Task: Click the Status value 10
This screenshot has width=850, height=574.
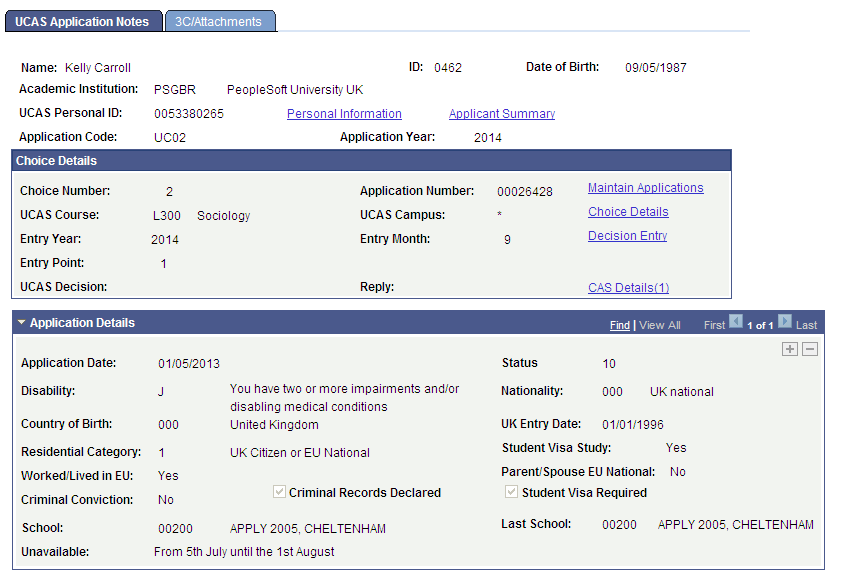Action: click(609, 364)
